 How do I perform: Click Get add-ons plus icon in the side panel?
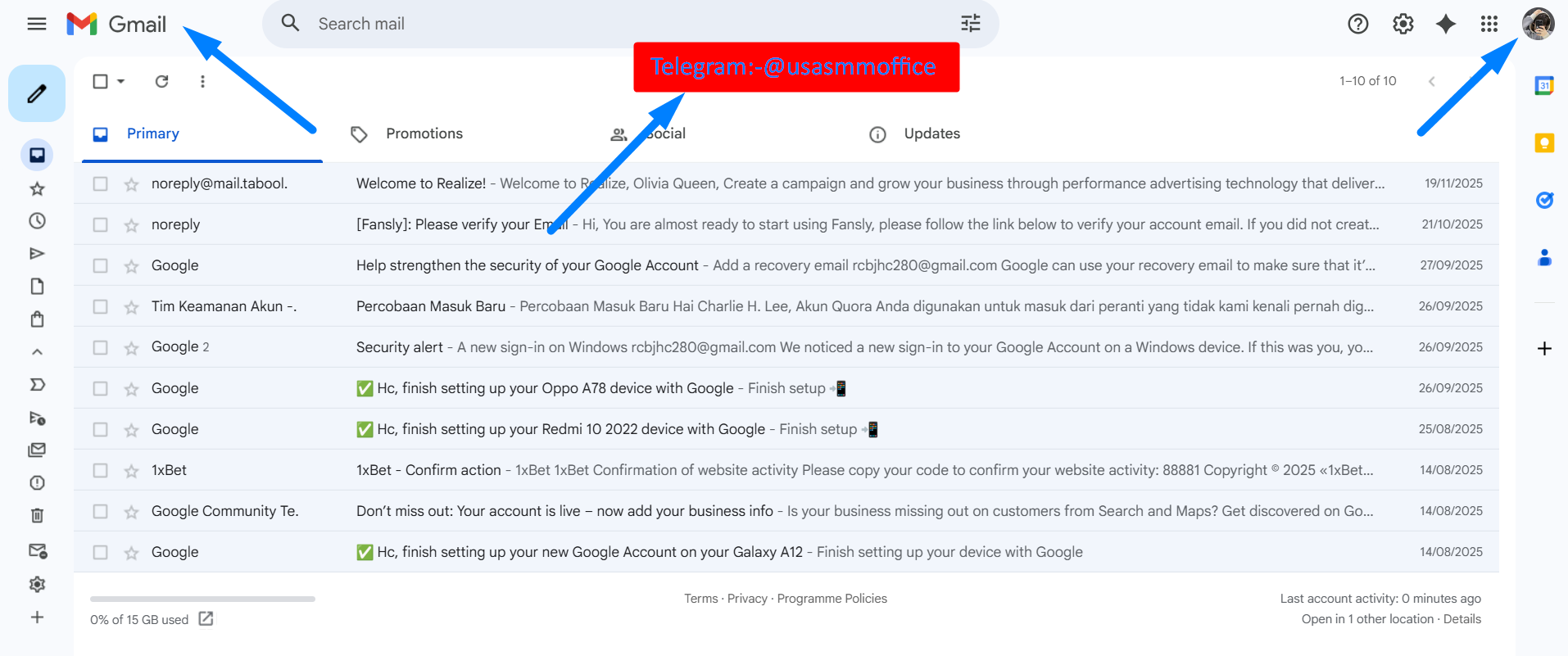(x=1544, y=349)
